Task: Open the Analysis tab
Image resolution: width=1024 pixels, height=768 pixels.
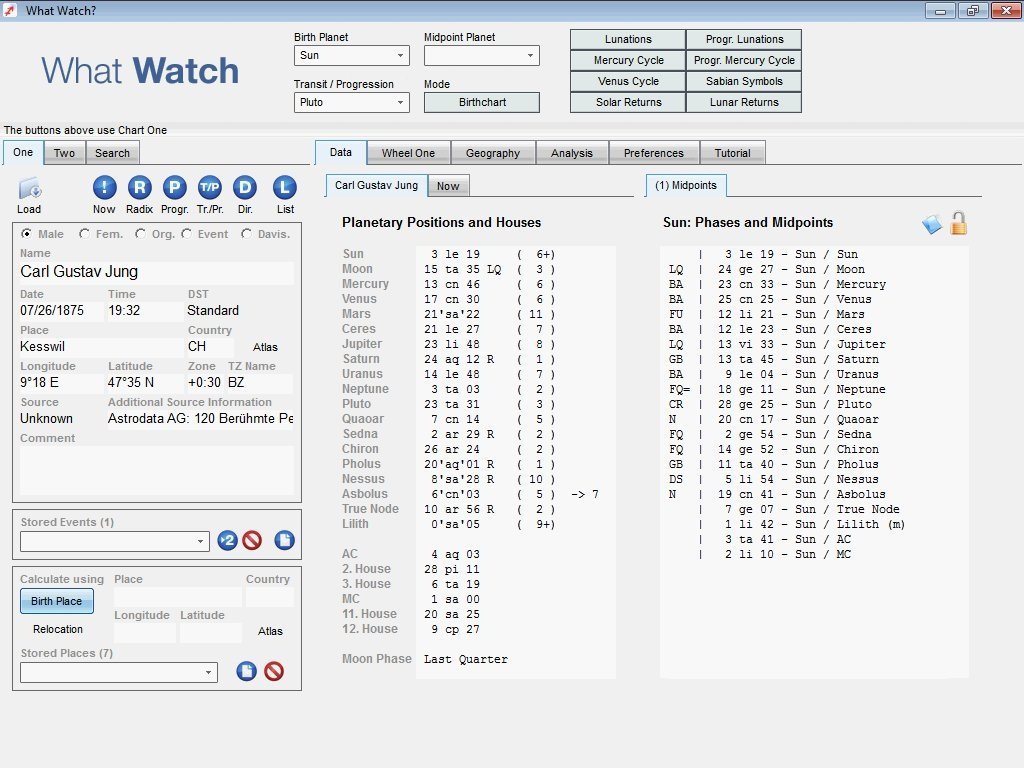Action: 571,153
